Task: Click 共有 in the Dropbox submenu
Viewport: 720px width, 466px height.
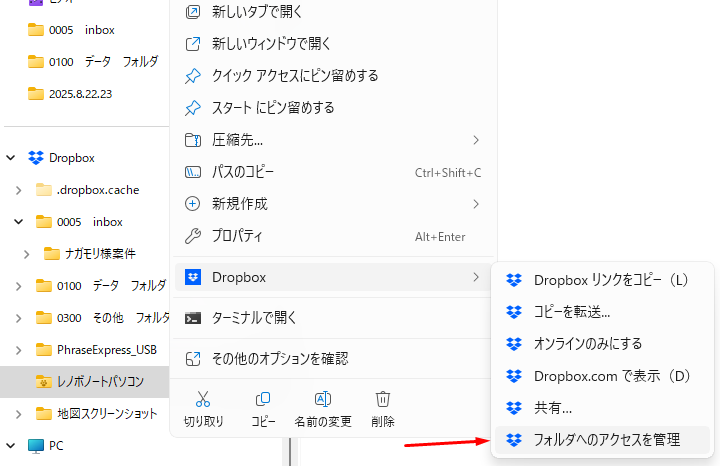Action: click(x=553, y=408)
